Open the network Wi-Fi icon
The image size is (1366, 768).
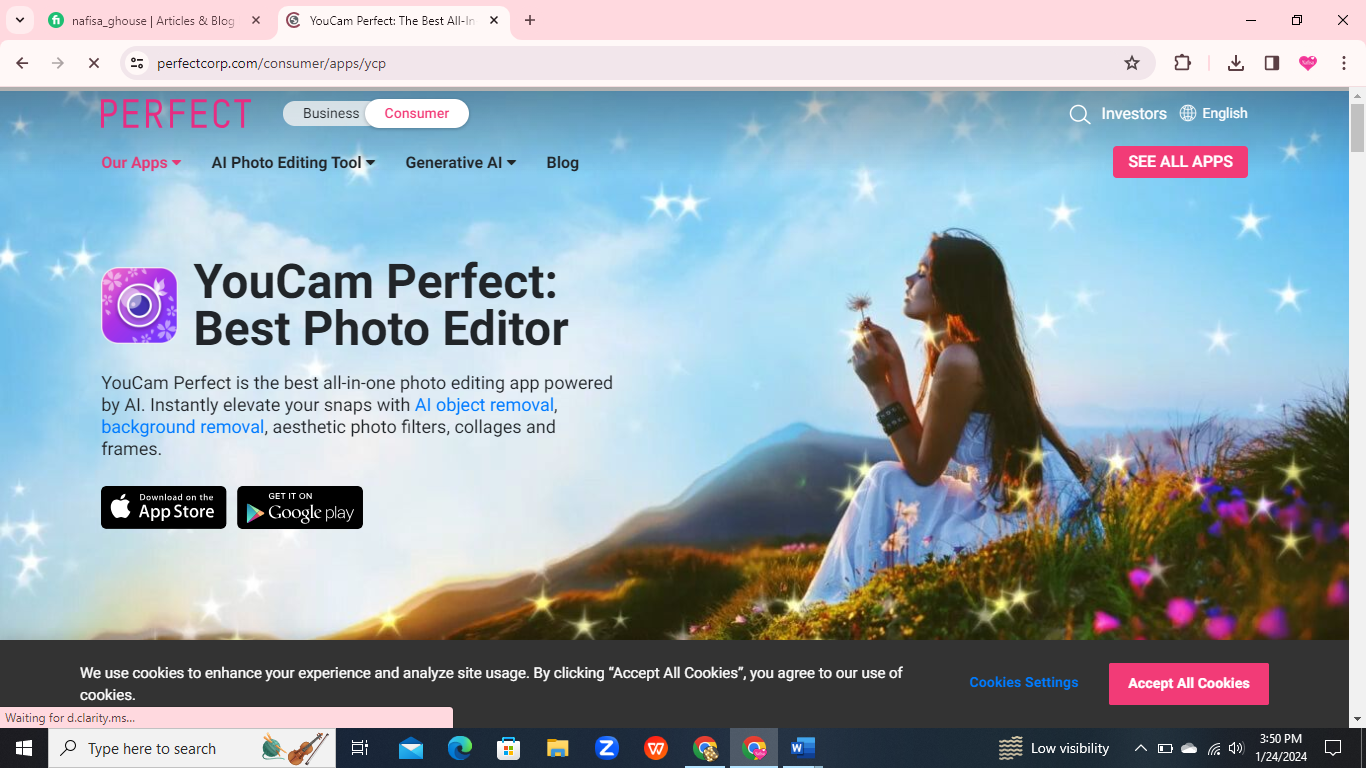coord(1213,748)
